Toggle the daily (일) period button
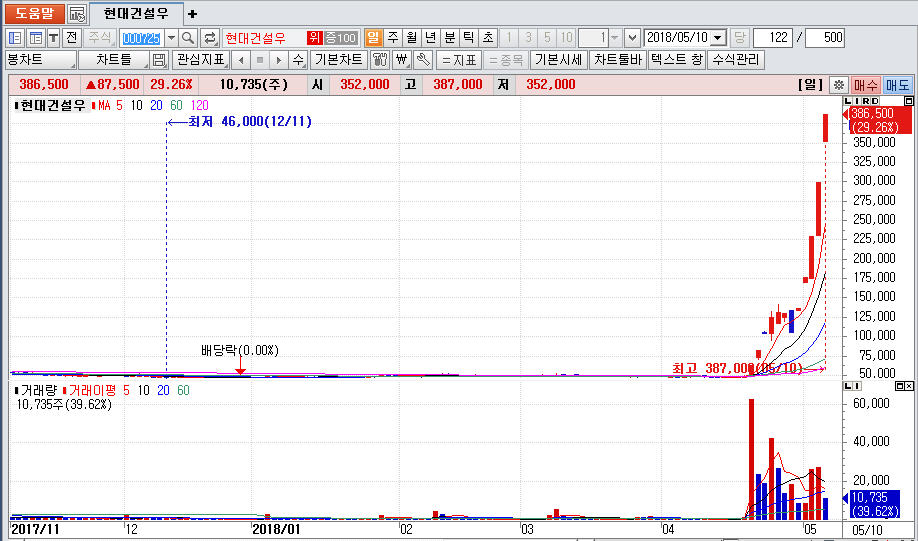Image resolution: width=918 pixels, height=541 pixels. [x=373, y=38]
